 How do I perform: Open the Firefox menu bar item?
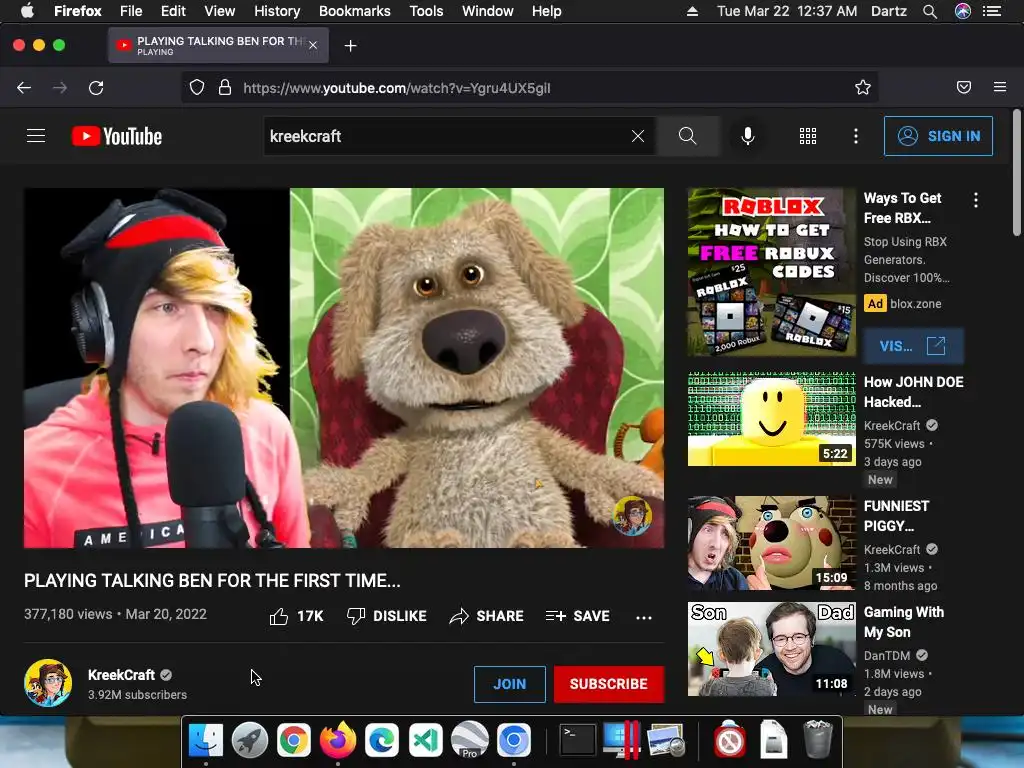[78, 11]
